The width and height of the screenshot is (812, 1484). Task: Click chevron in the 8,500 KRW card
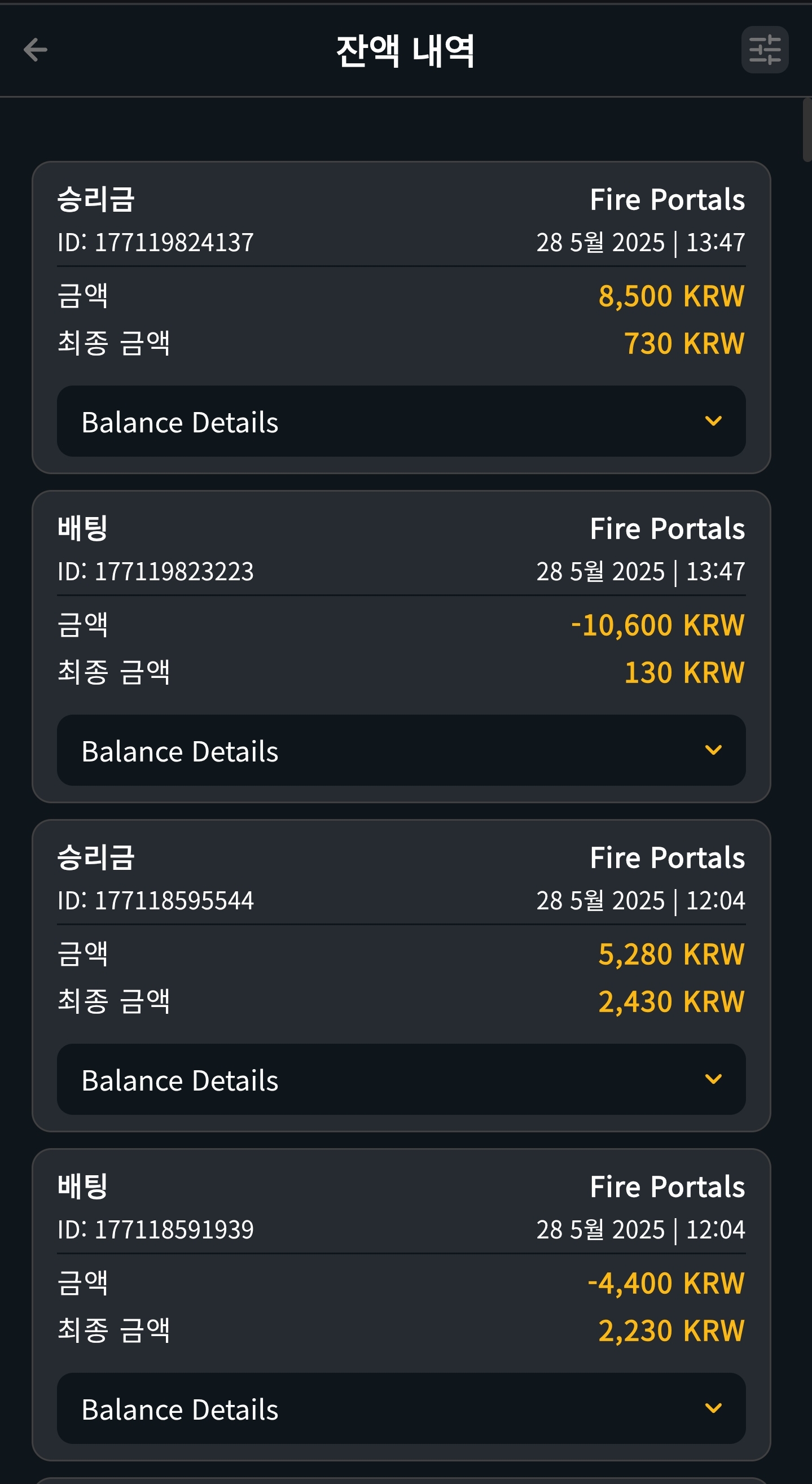(713, 421)
